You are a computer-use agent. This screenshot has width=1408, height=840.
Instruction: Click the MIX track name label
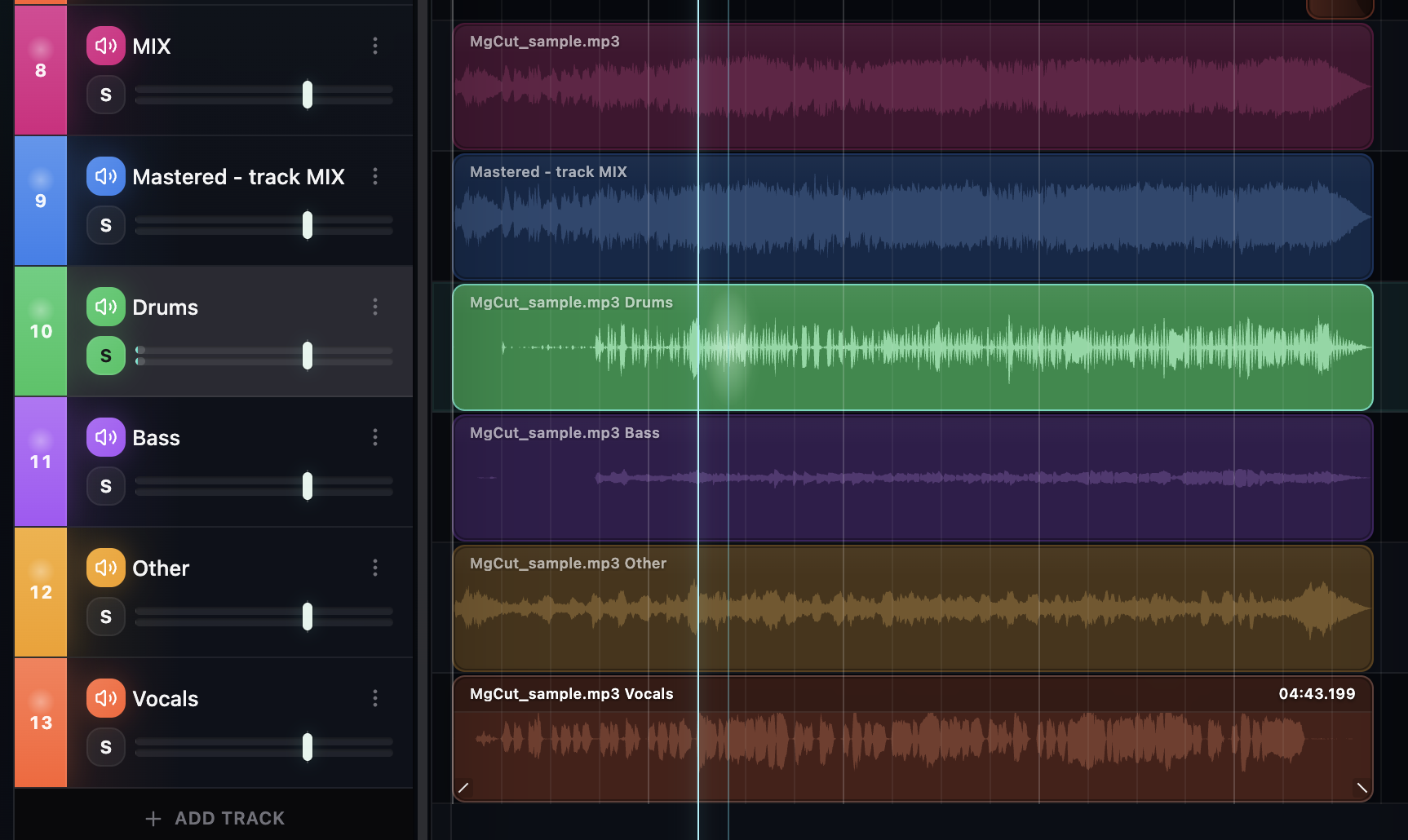152,46
